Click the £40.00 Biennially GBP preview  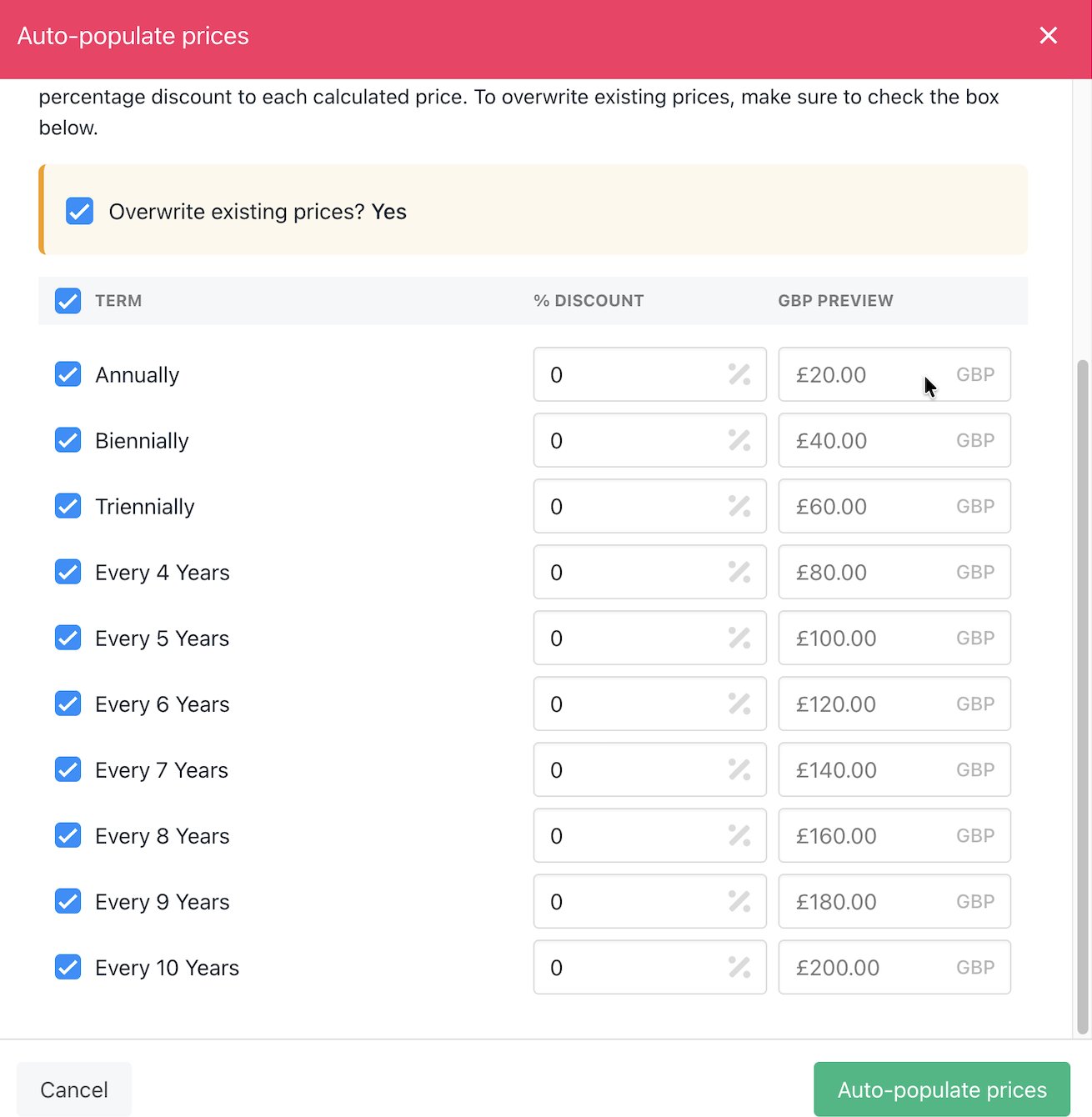(x=894, y=440)
